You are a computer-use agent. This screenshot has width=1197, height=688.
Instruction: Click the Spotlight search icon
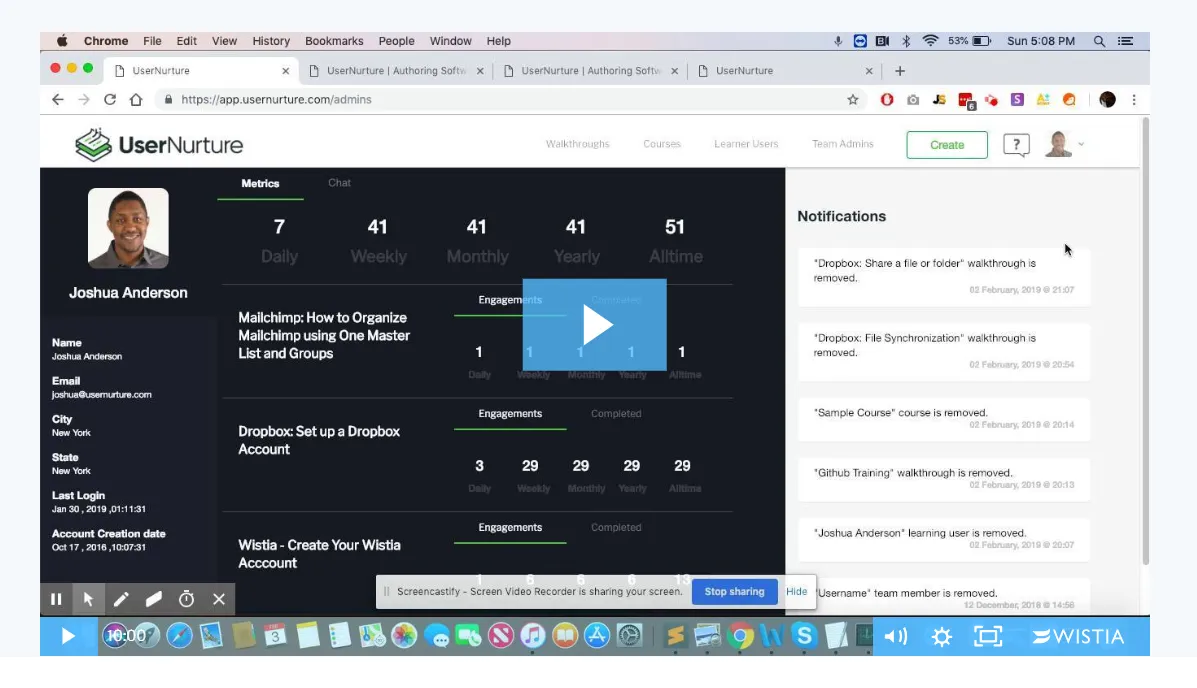pos(1099,41)
